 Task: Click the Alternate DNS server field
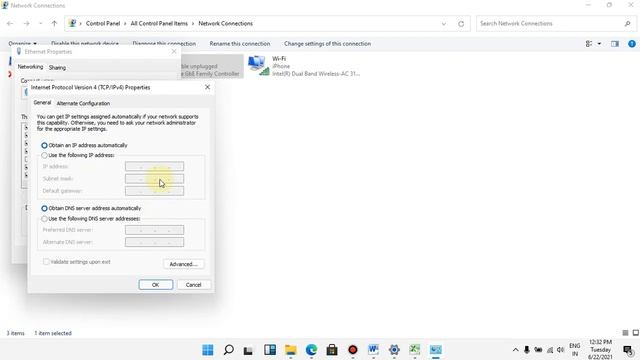(x=154, y=242)
